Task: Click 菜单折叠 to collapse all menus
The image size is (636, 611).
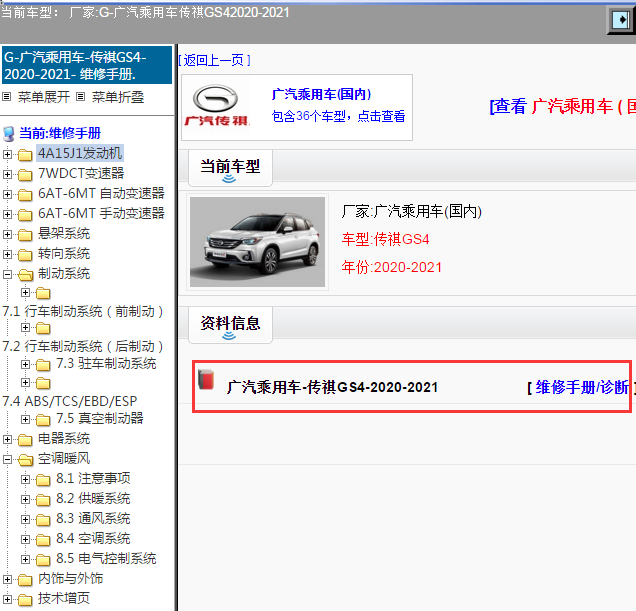Action: pyautogui.click(x=118, y=97)
